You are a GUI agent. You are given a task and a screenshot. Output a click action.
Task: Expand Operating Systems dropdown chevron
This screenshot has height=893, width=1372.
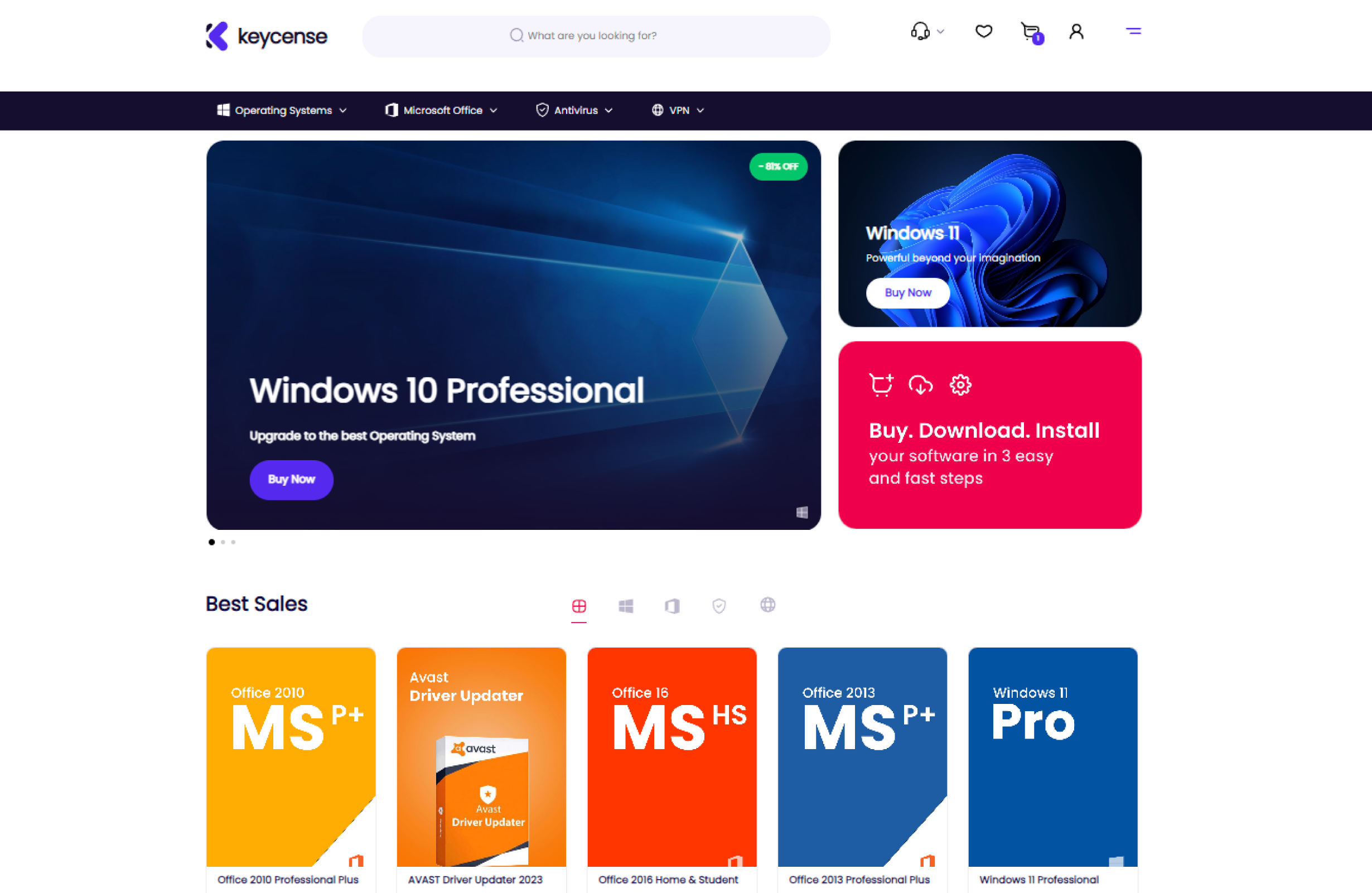343,110
